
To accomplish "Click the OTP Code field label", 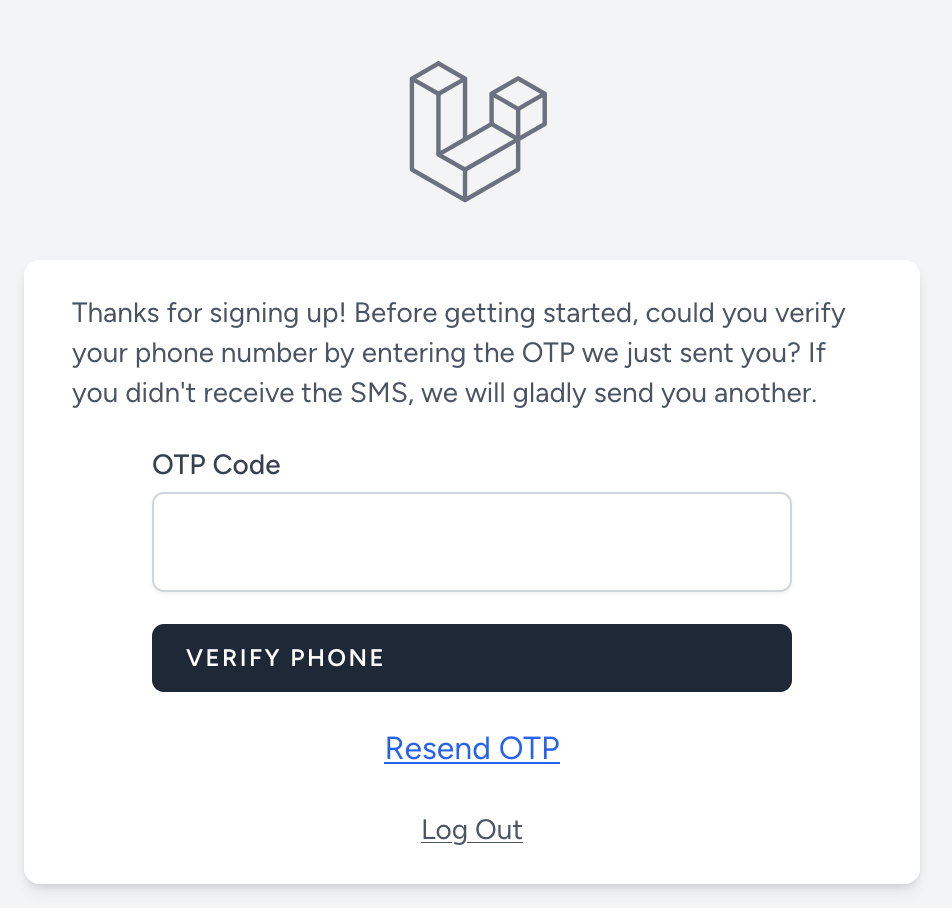I will pyautogui.click(x=216, y=465).
